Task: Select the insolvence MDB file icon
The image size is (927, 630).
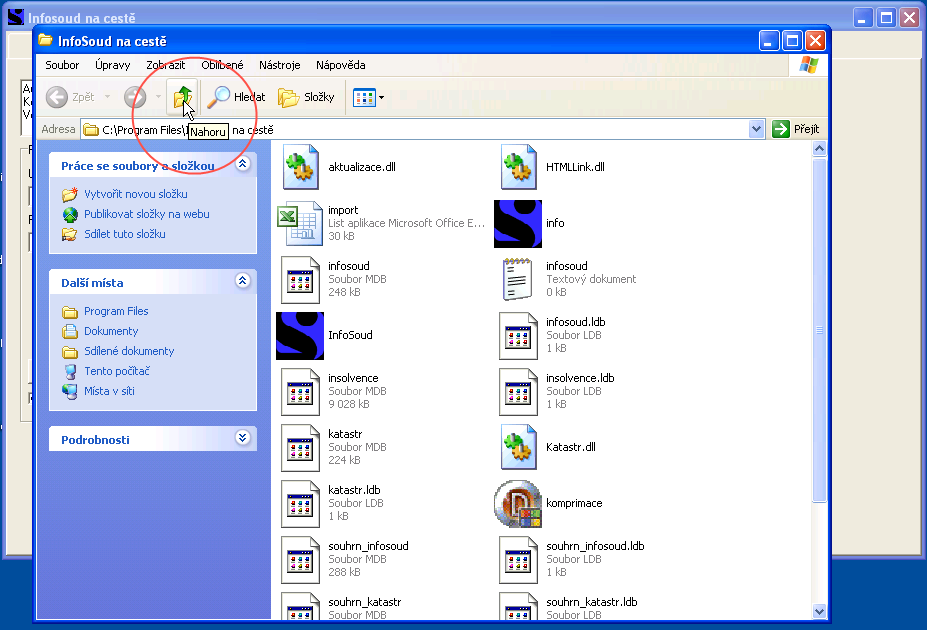Action: pos(300,392)
